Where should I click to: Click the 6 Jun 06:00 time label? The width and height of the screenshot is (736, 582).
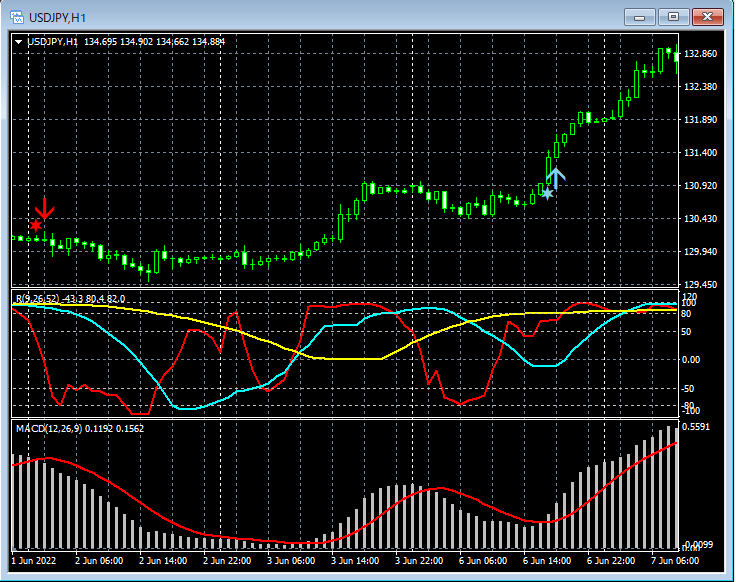(483, 561)
